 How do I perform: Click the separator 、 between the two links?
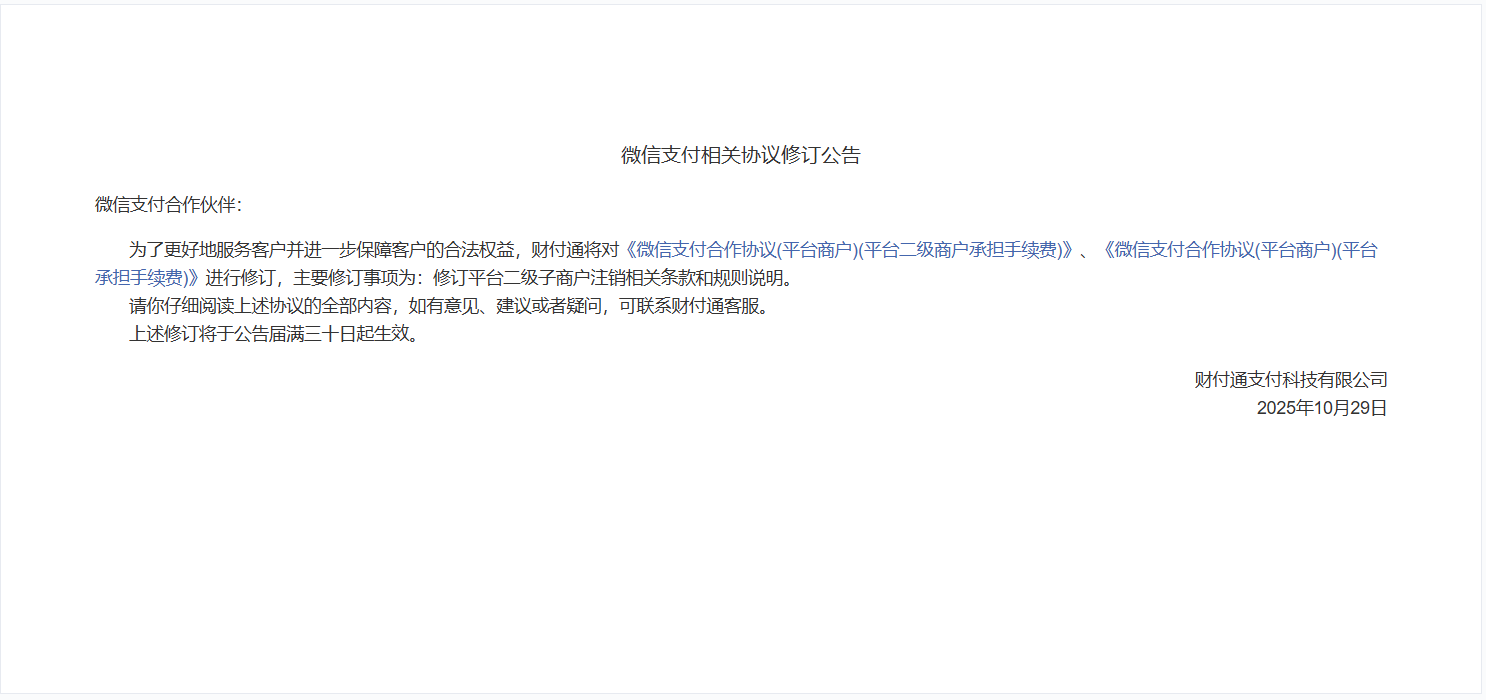(1087, 250)
